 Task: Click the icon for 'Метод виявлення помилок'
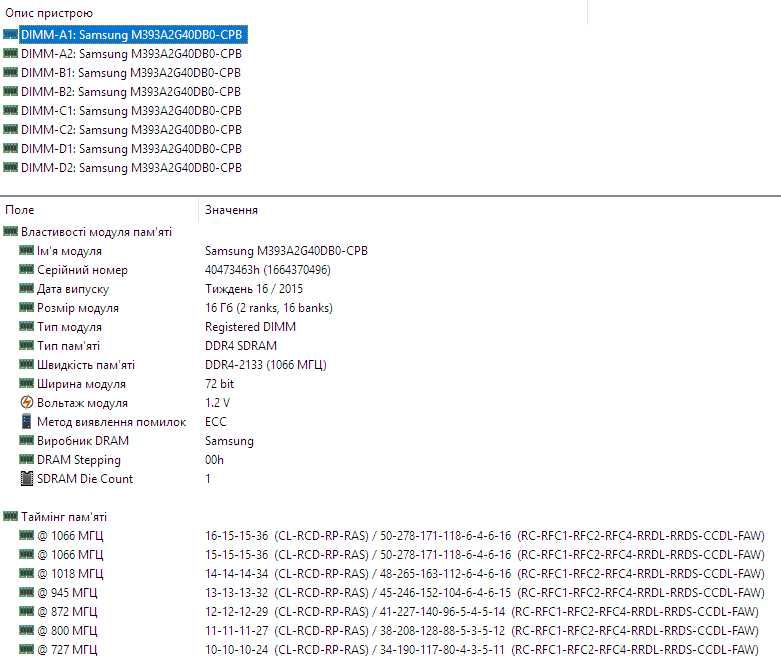pyautogui.click(x=26, y=421)
